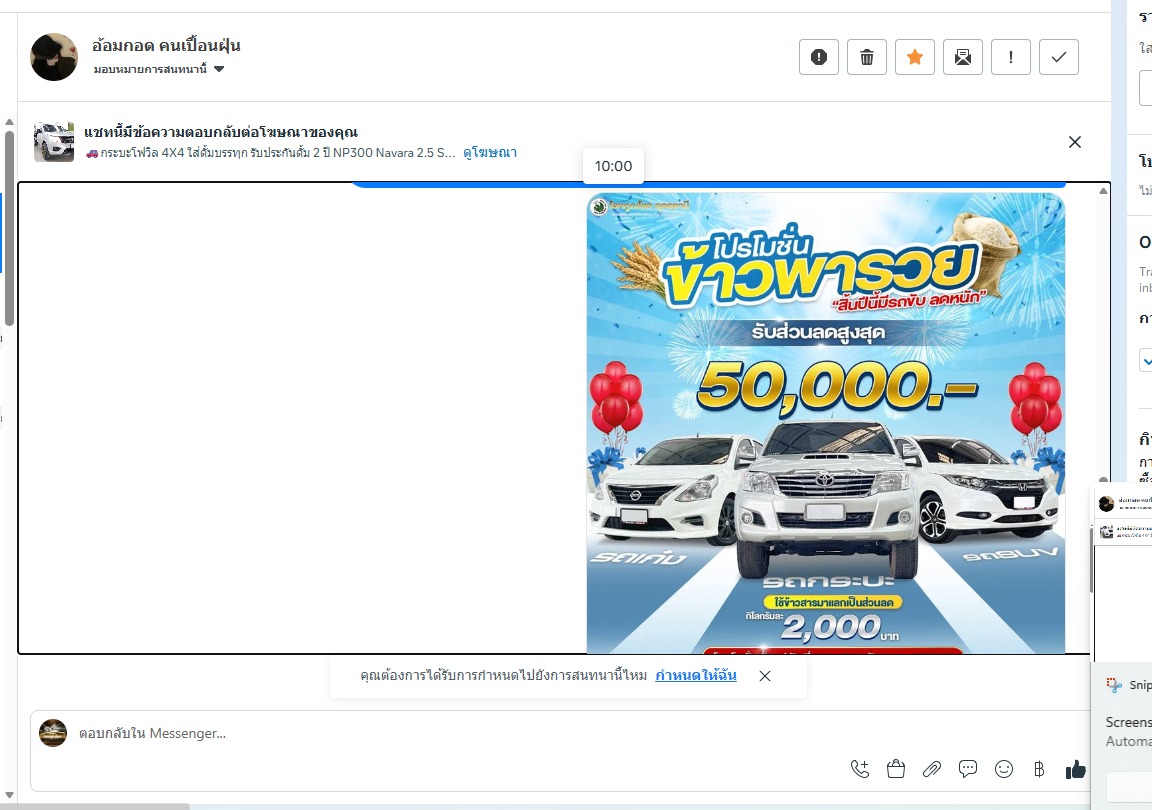Screen dimensions: 1152x810
Task: Request payment with baht icon
Action: coord(1039,770)
